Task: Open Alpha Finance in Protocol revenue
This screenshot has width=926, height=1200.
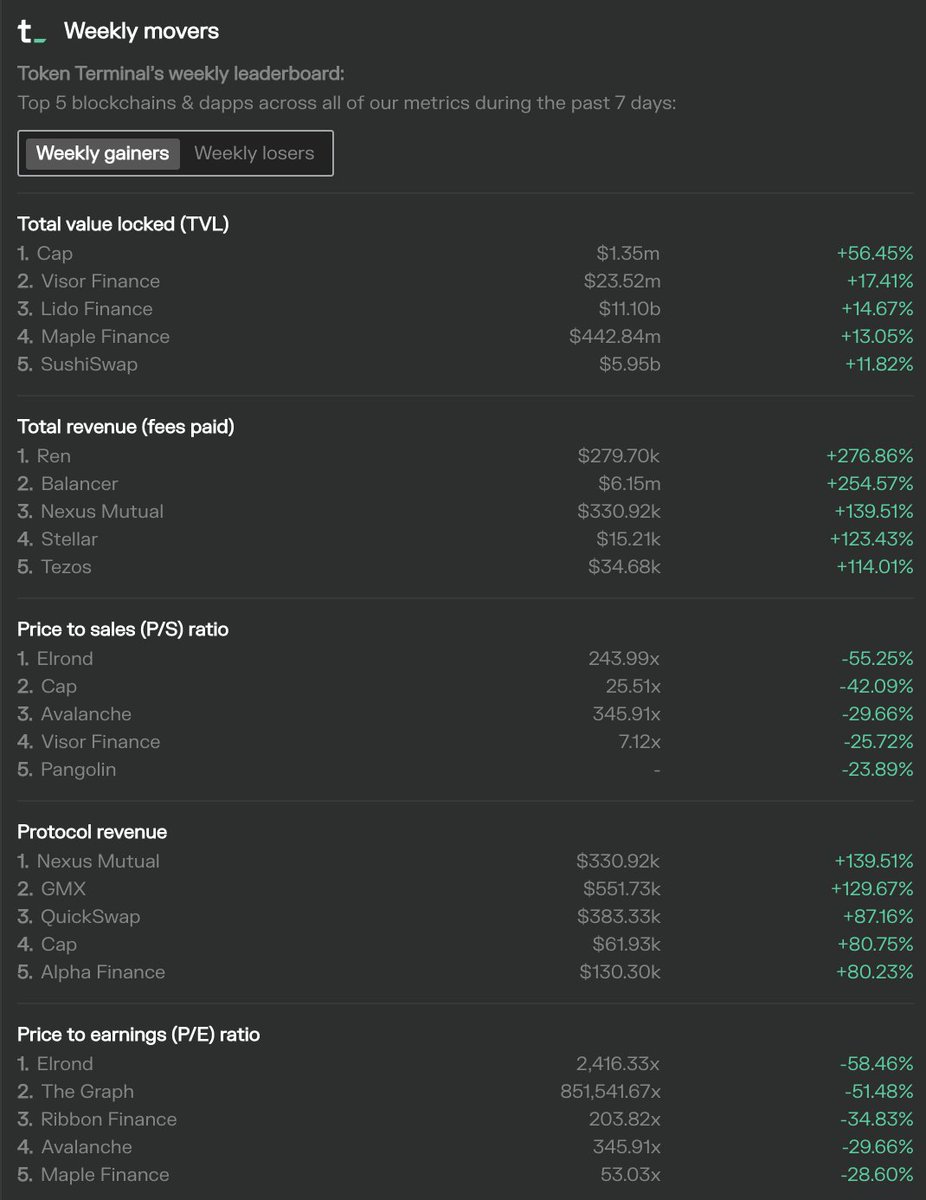Action: coord(102,972)
